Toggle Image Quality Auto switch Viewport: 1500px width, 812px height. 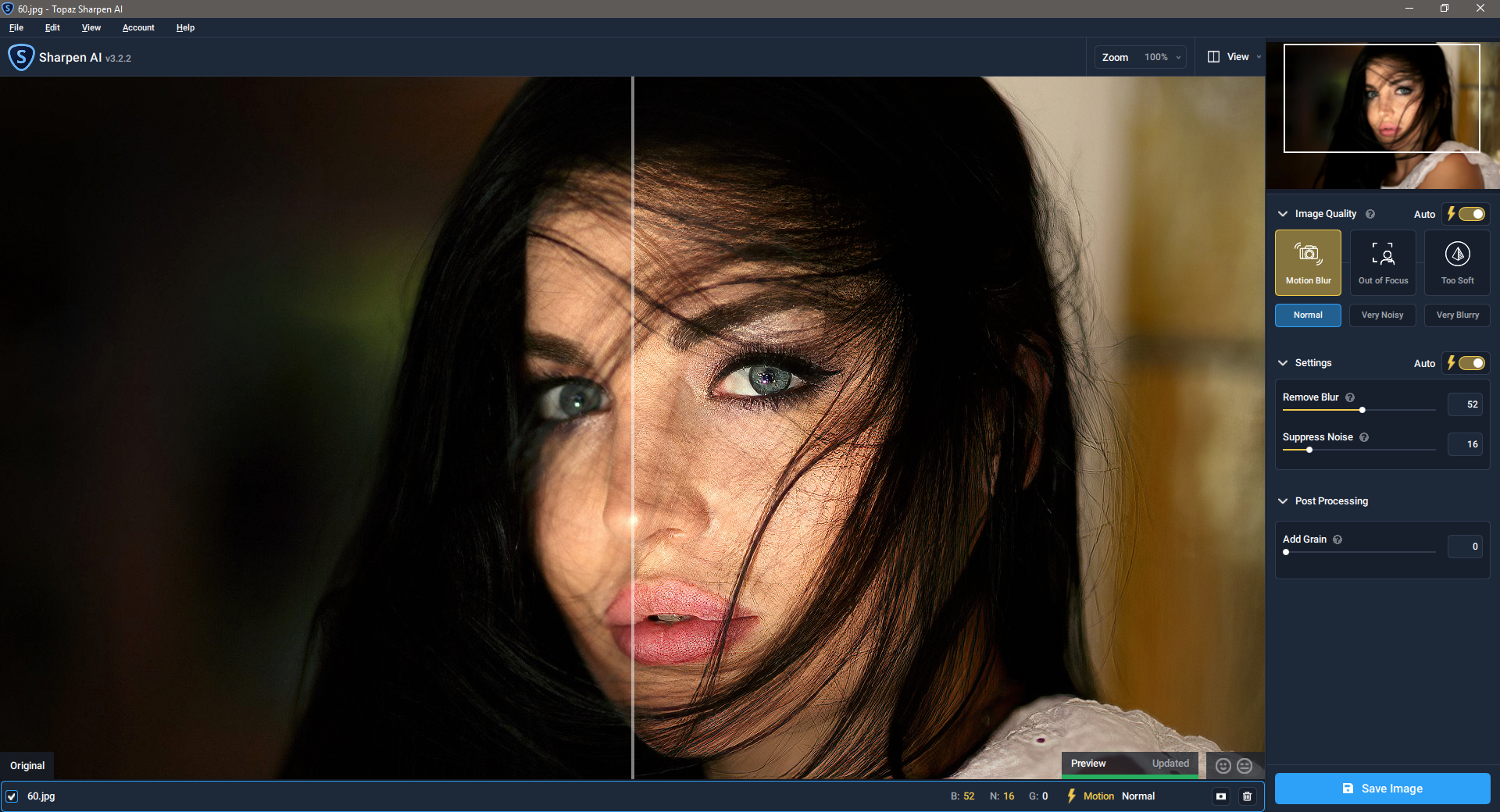(x=1471, y=214)
